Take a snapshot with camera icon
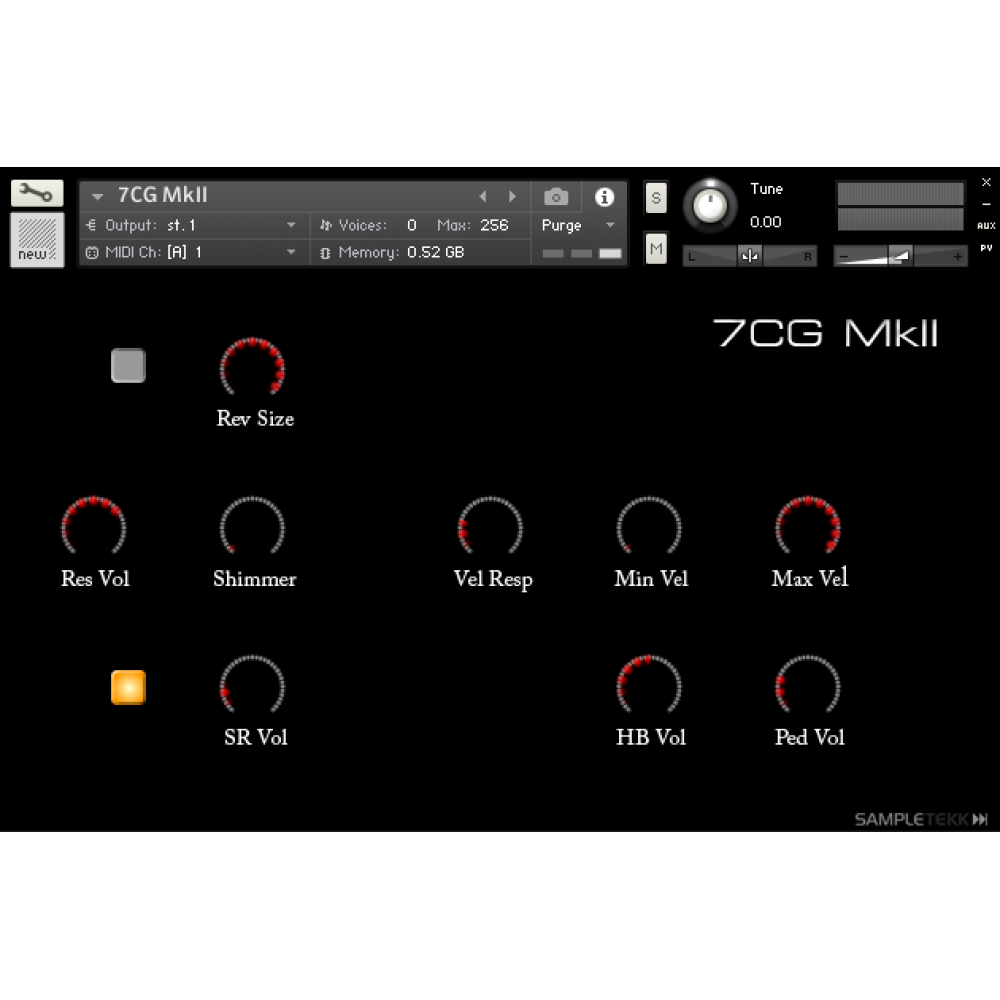The image size is (1000, 1000). [x=556, y=197]
